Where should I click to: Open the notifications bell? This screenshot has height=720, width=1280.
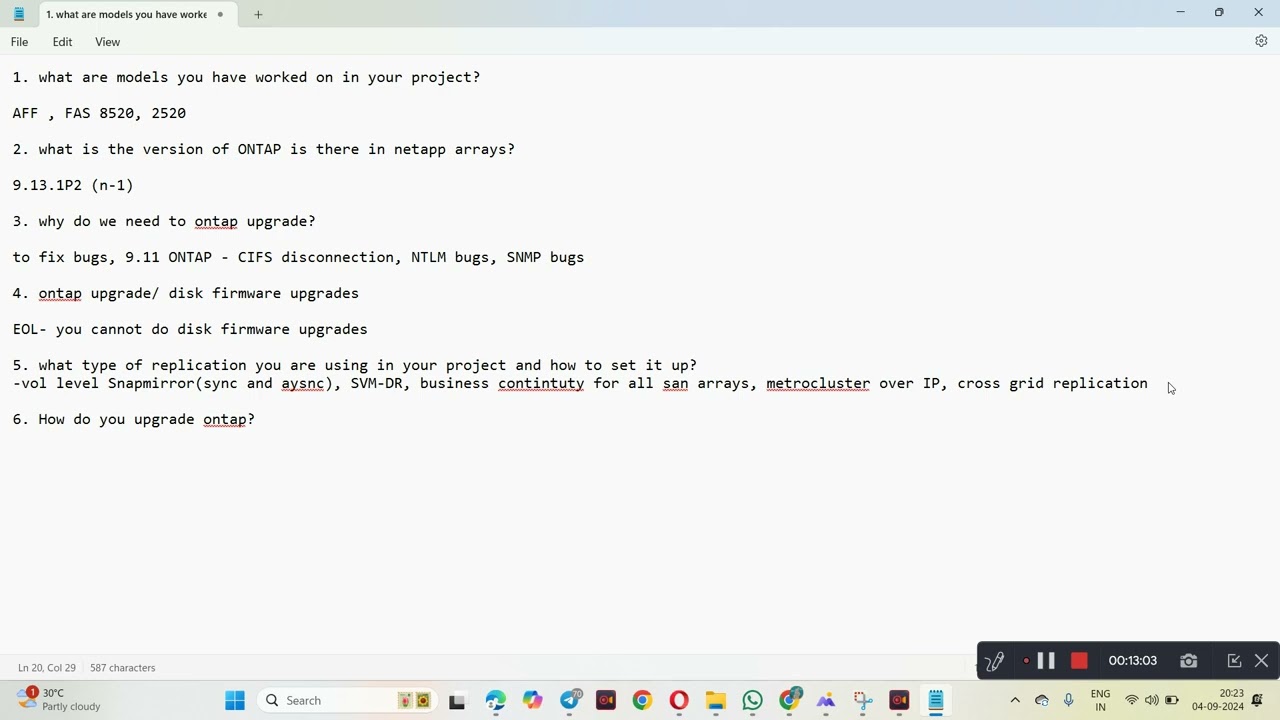(1258, 700)
